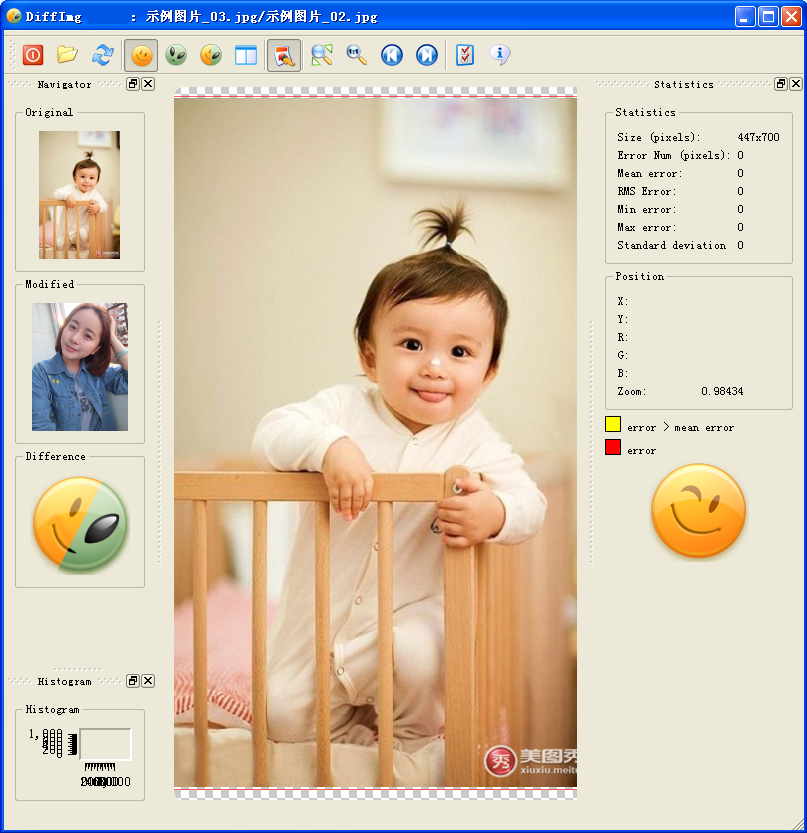Enable dual panel comparison mode
Screen dimensions: 807x833
point(245,55)
